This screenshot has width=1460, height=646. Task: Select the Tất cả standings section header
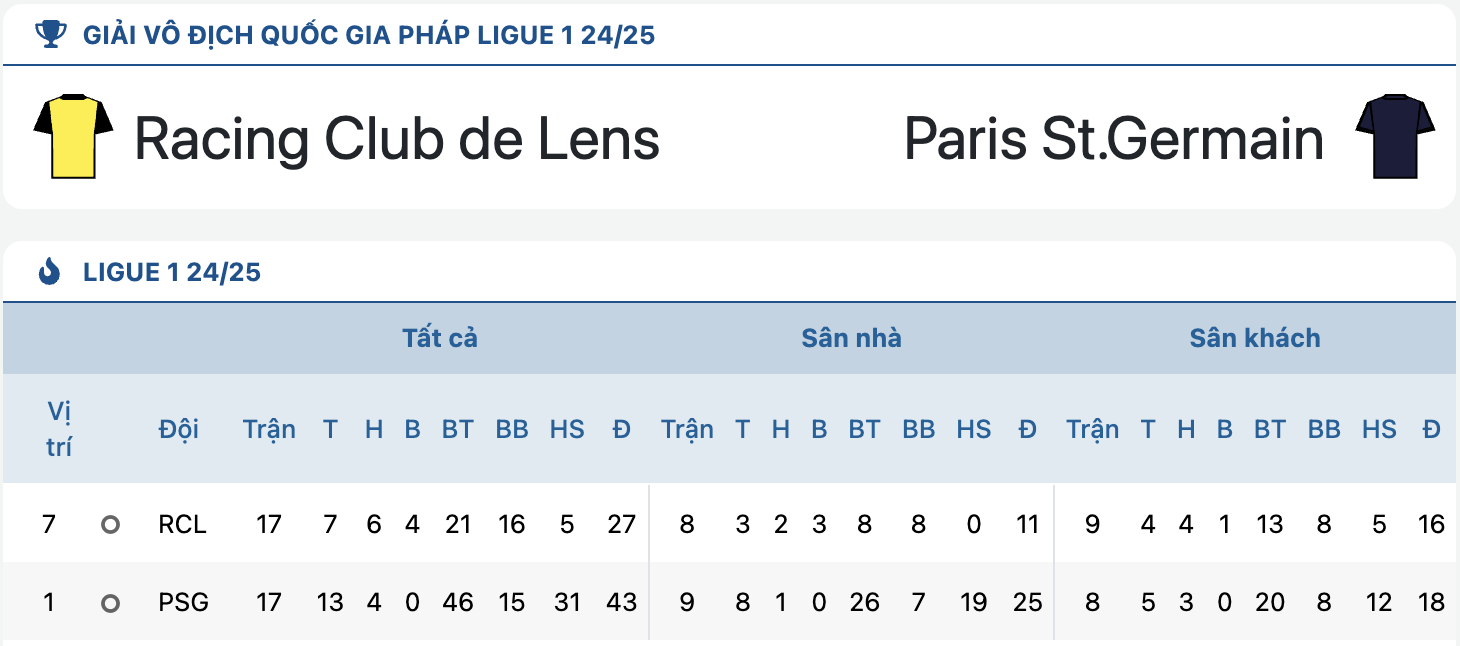click(x=440, y=338)
